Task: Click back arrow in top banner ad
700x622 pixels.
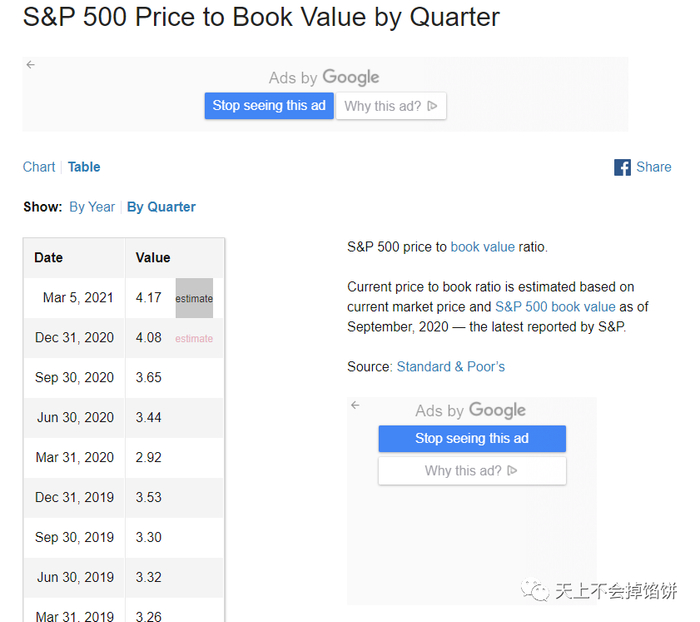Action: (x=31, y=65)
